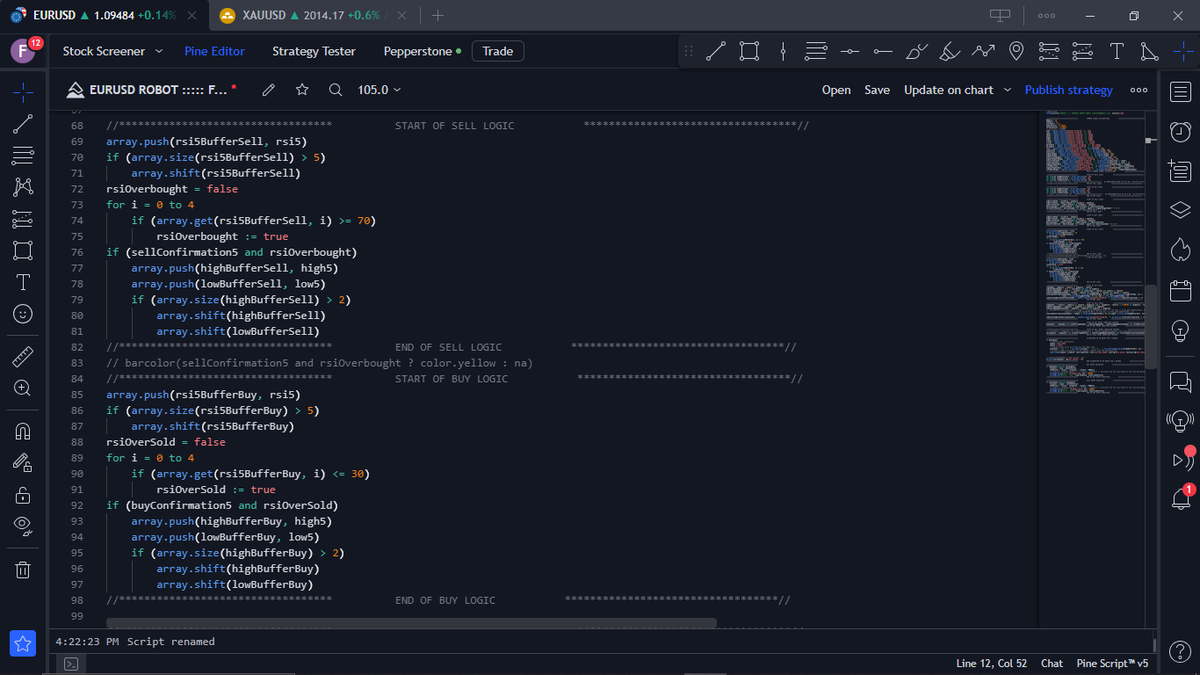Click the trash remove drawings icon
The width and height of the screenshot is (1200, 675).
point(24,570)
